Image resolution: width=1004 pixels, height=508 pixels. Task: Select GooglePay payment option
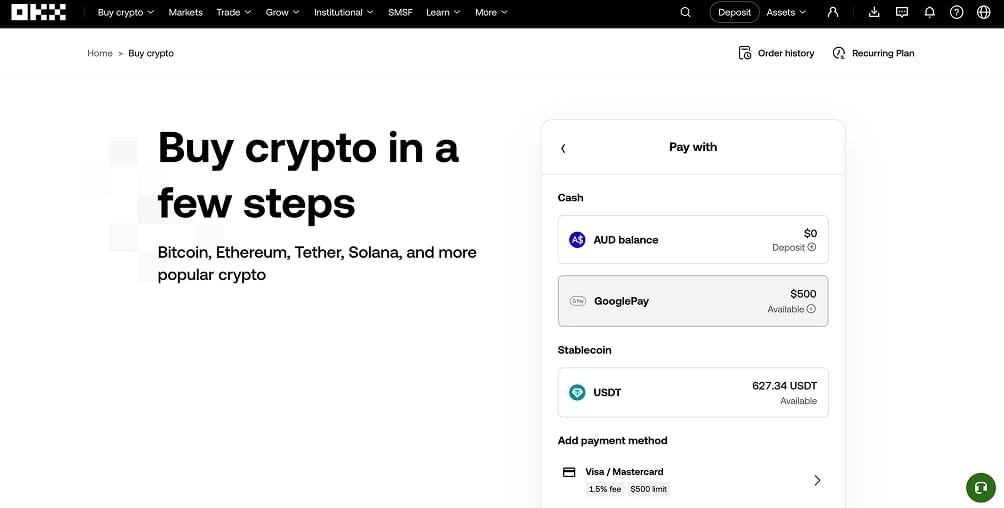(x=693, y=301)
